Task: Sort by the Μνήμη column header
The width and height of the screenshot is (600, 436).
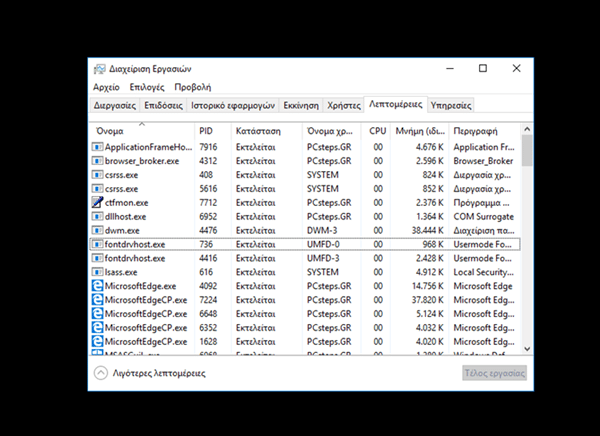Action: (x=419, y=131)
